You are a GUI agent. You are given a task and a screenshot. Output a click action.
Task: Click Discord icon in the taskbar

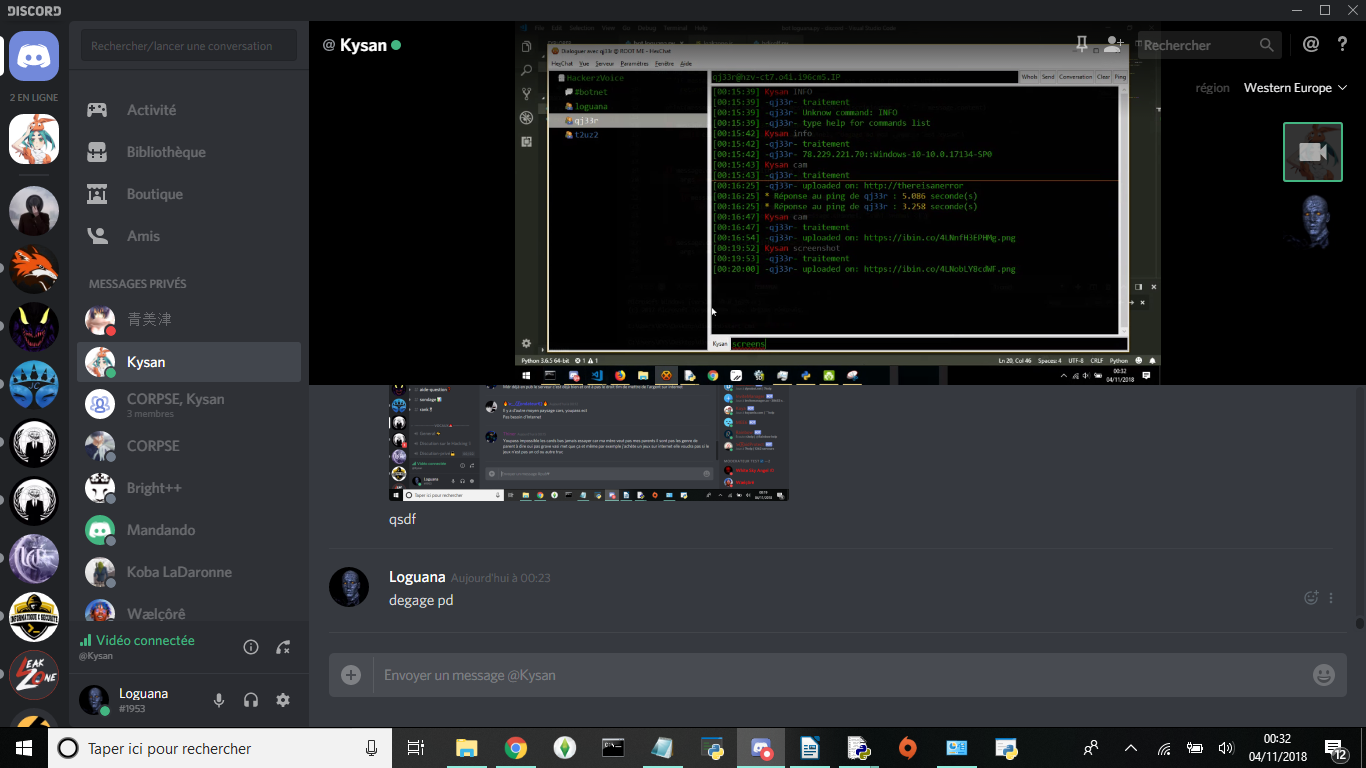pyautogui.click(x=761, y=748)
